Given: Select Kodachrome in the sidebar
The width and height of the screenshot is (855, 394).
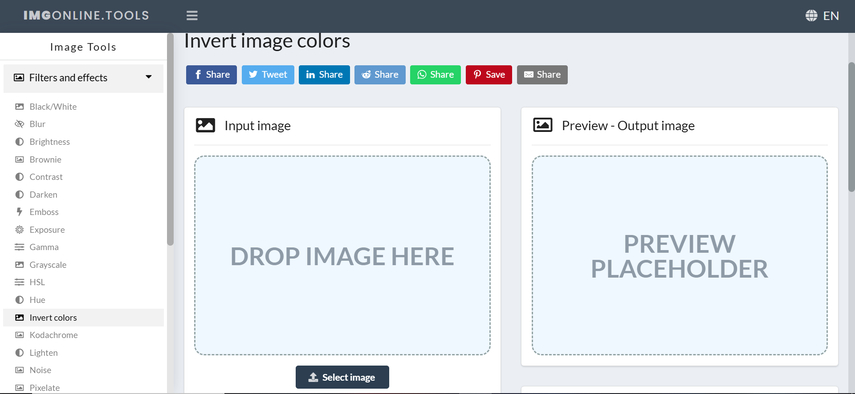Looking at the screenshot, I should [x=53, y=335].
